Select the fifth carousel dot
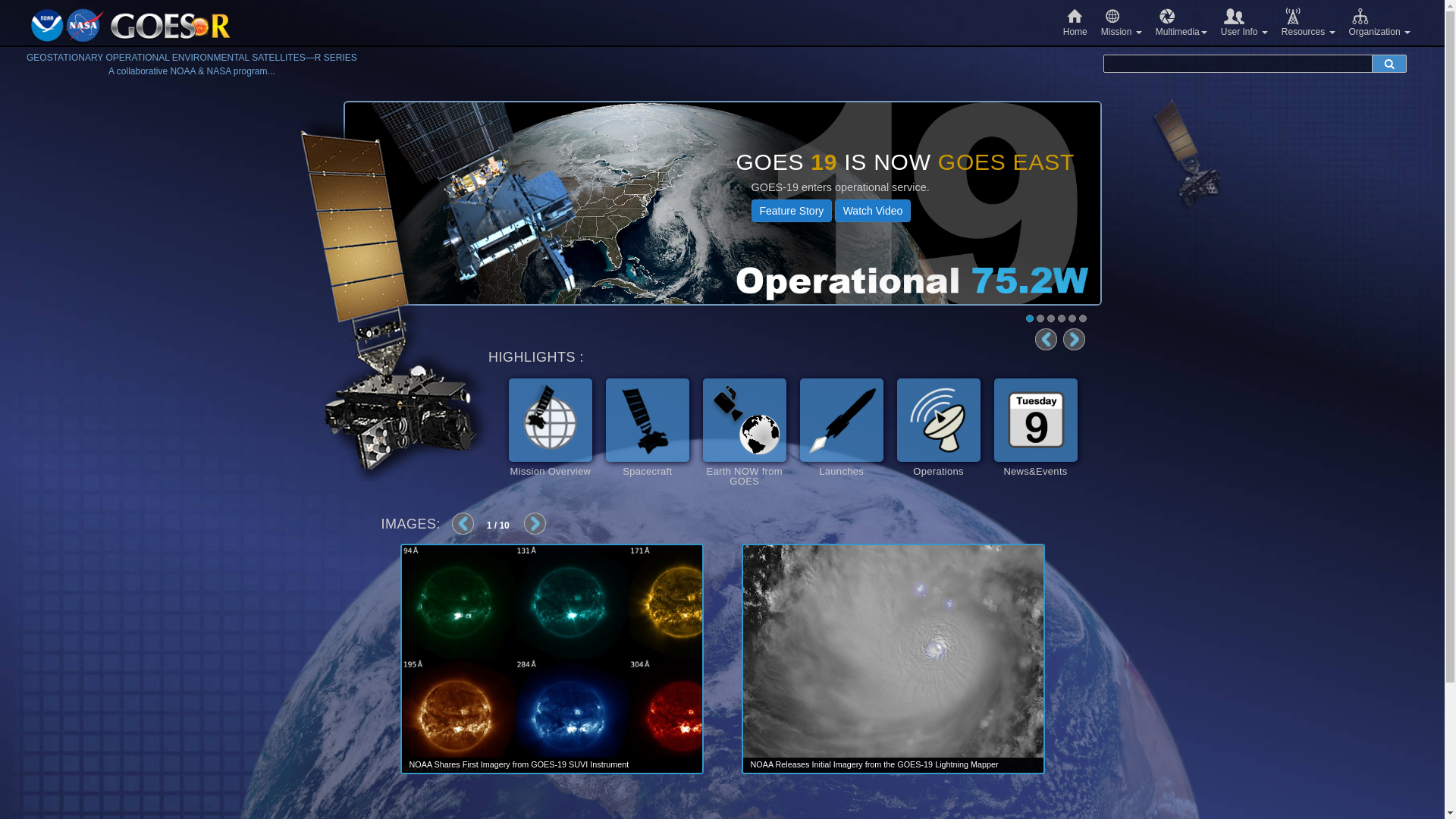This screenshot has height=819, width=1456. coord(1072,318)
